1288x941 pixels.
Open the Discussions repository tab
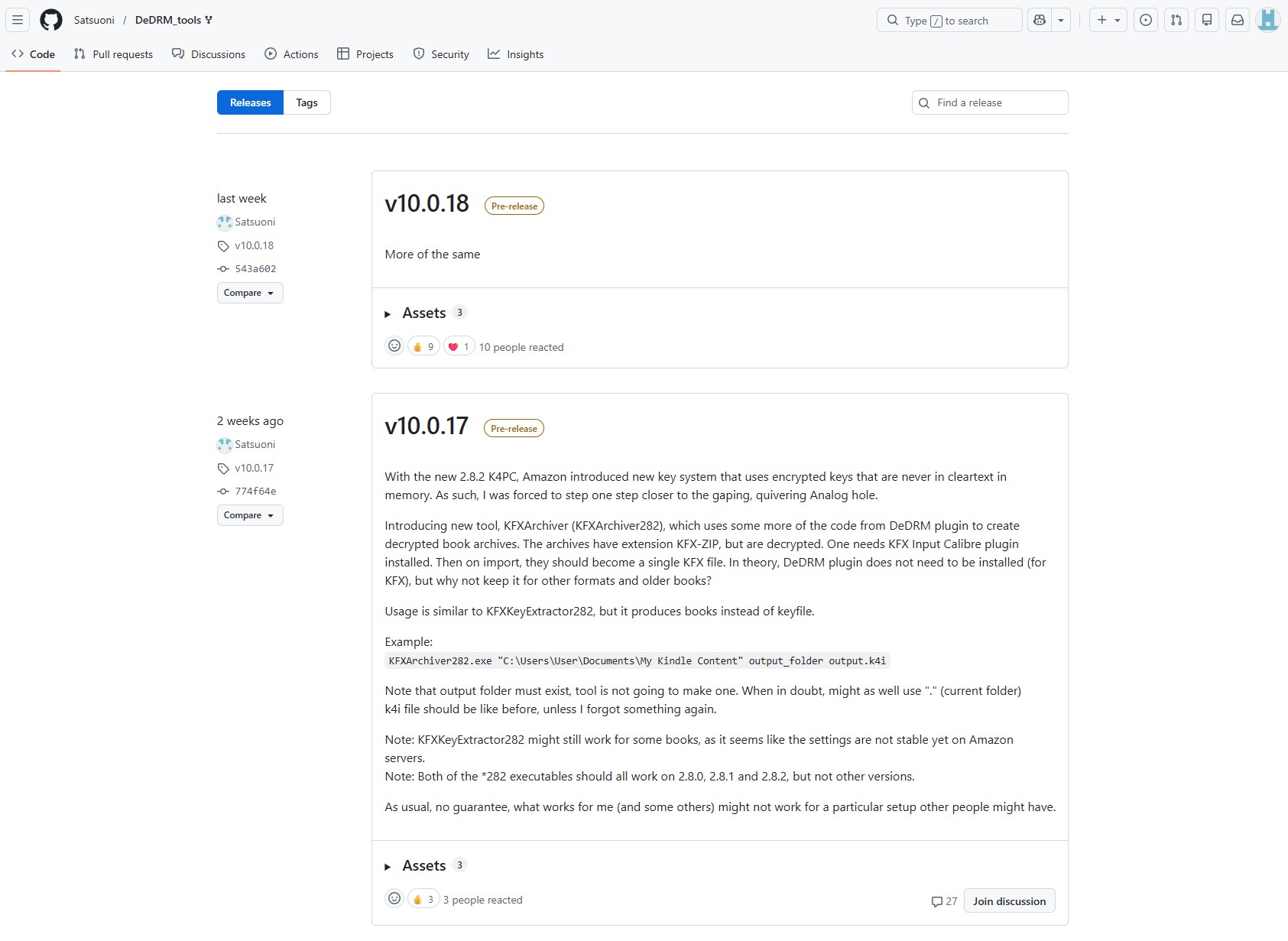[209, 54]
